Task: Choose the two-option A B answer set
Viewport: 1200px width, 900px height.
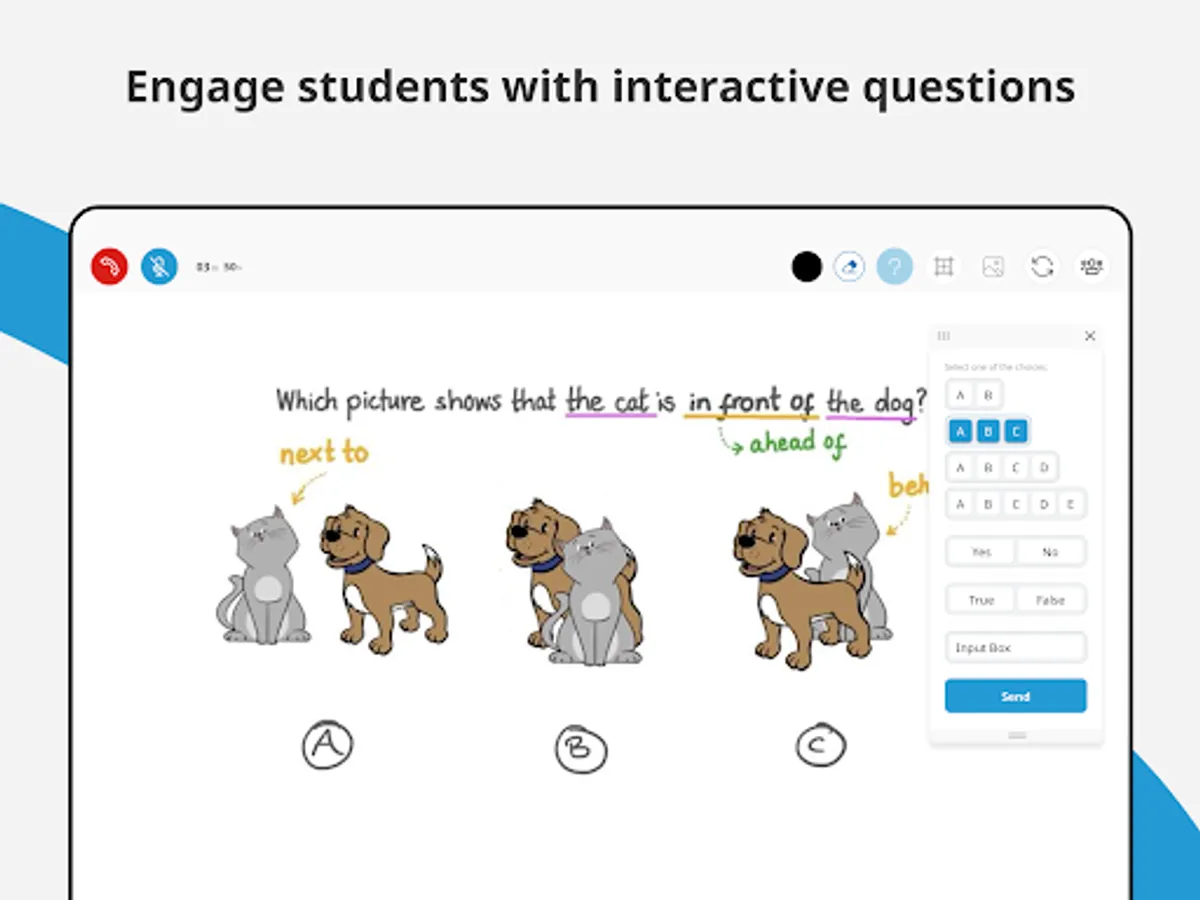Action: [x=974, y=395]
